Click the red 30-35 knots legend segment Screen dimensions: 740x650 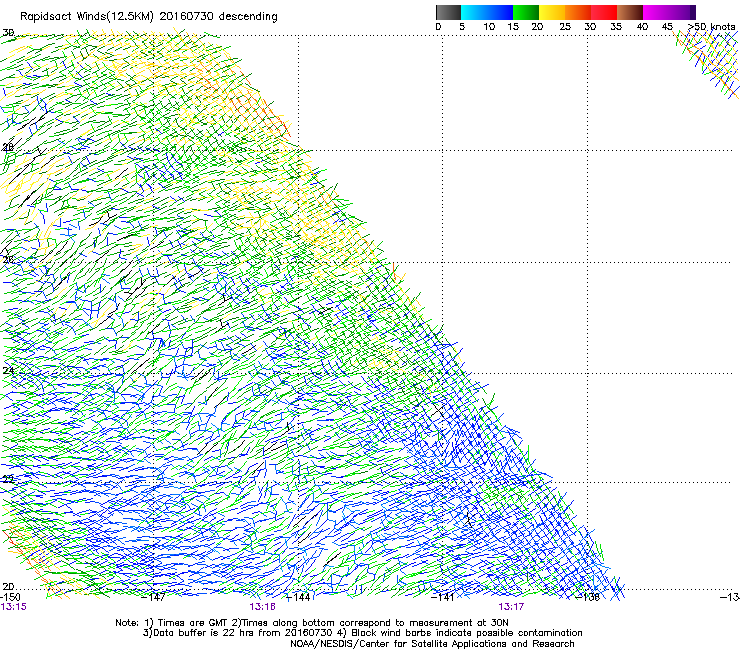(x=604, y=12)
